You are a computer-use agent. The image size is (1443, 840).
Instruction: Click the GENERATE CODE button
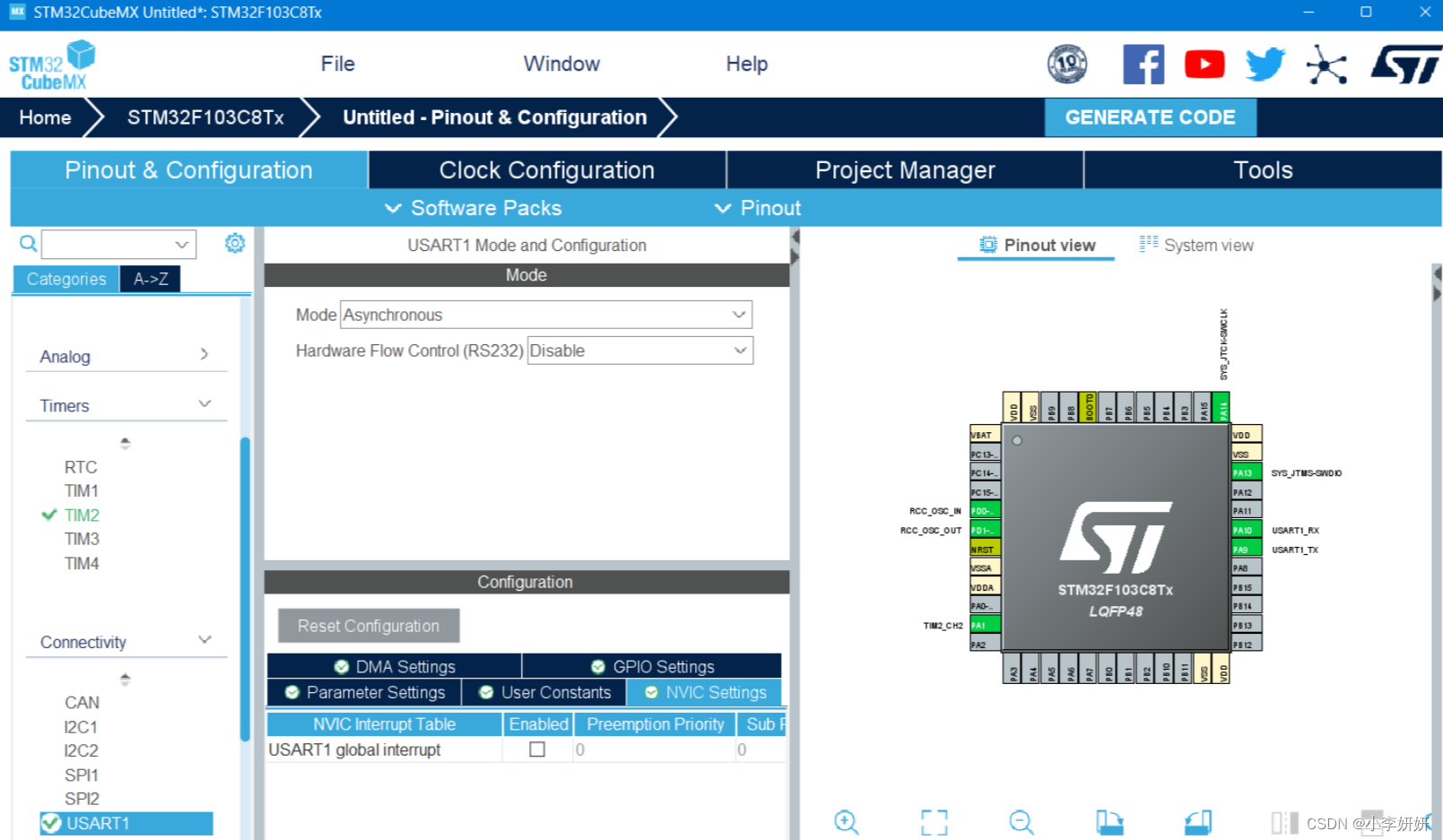[1151, 117]
